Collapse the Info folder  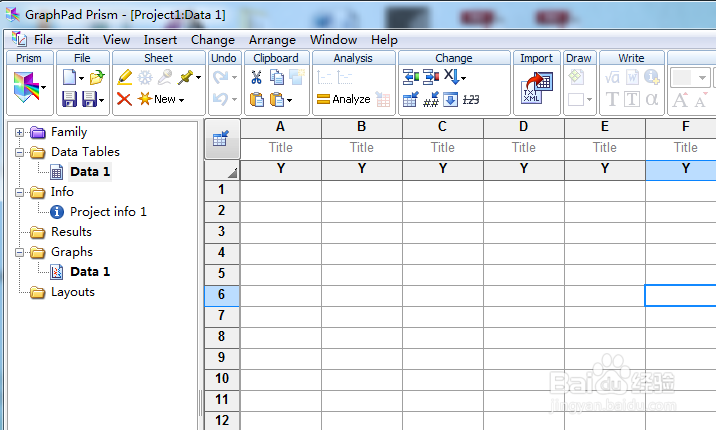(19, 193)
